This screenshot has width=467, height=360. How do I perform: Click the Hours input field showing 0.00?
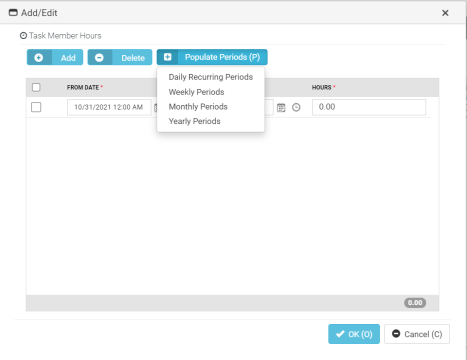click(x=369, y=107)
